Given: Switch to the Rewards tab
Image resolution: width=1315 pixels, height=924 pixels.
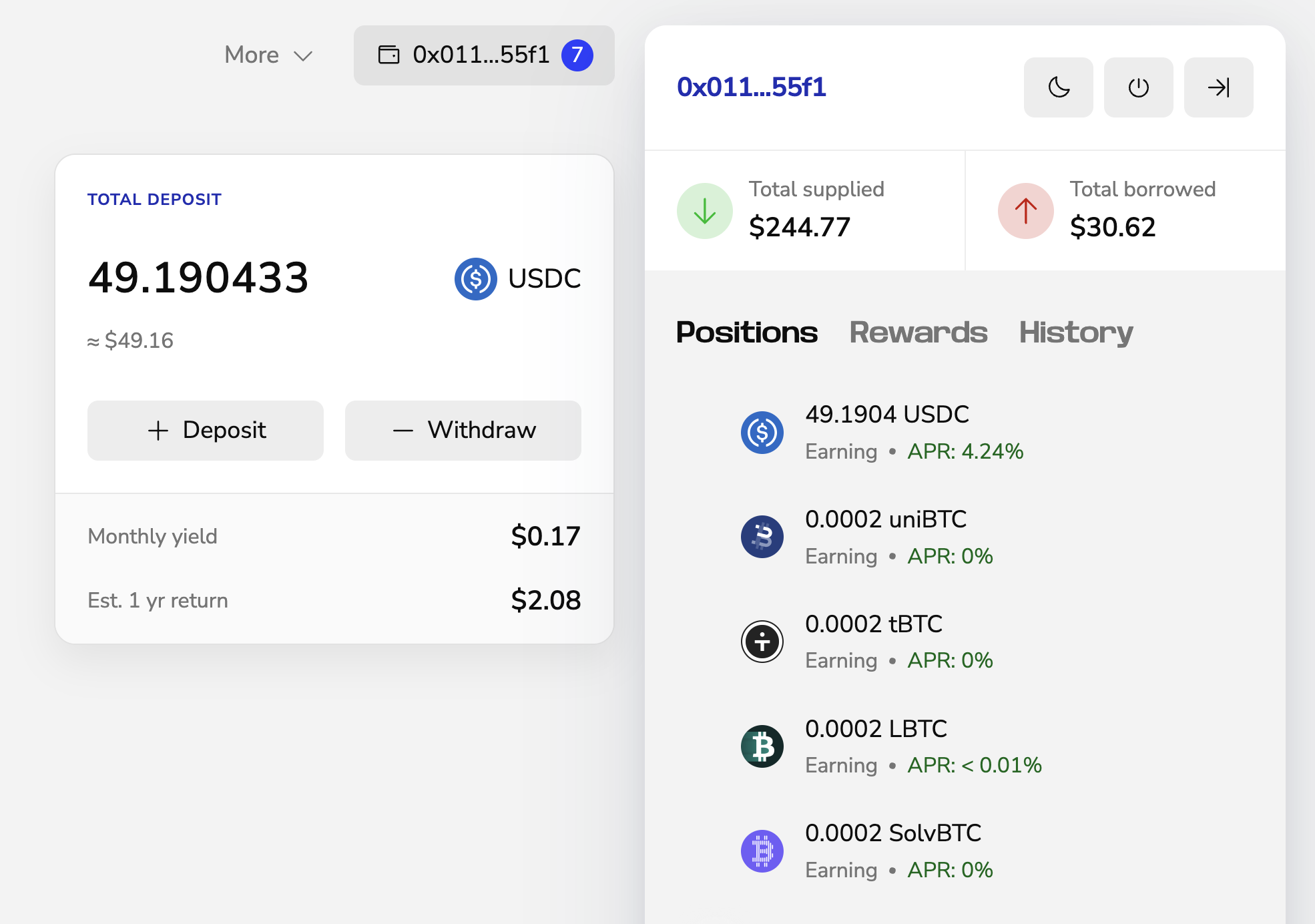Looking at the screenshot, I should (x=918, y=332).
